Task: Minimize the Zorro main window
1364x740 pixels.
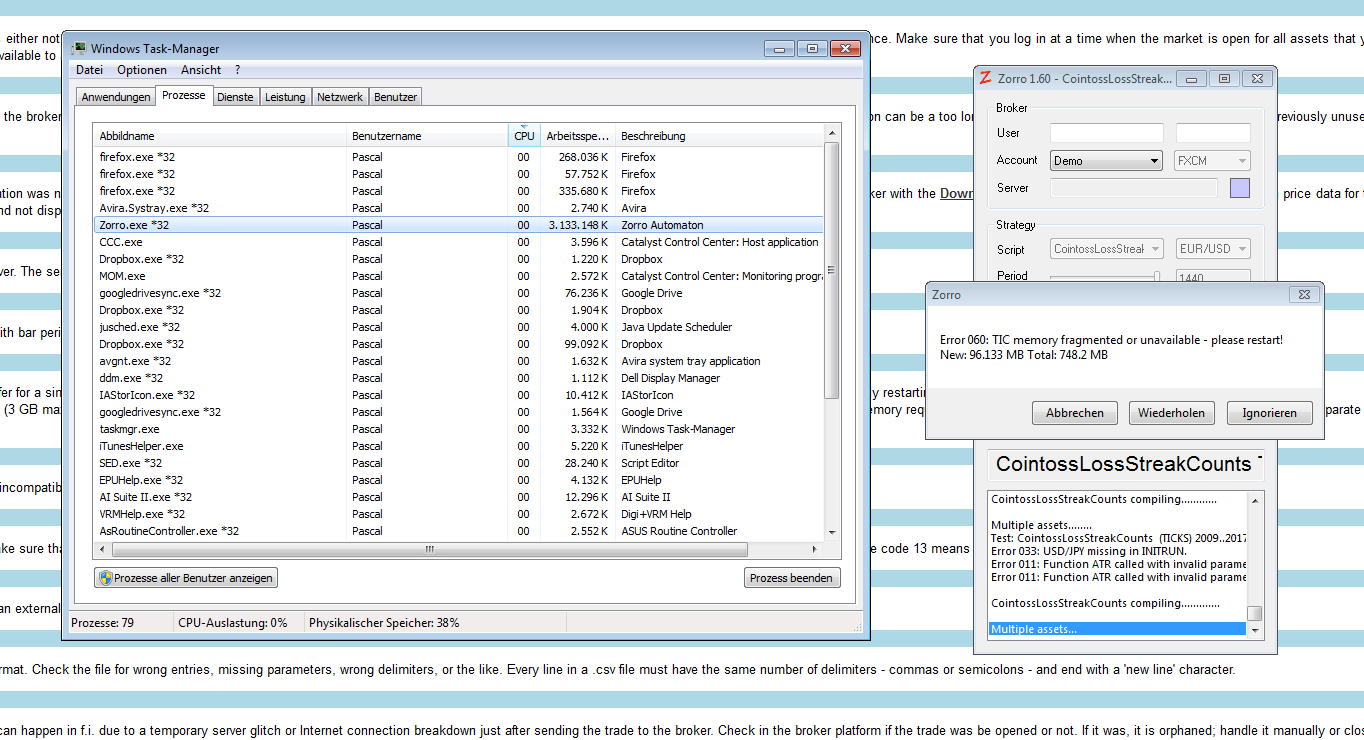Action: tap(1190, 78)
